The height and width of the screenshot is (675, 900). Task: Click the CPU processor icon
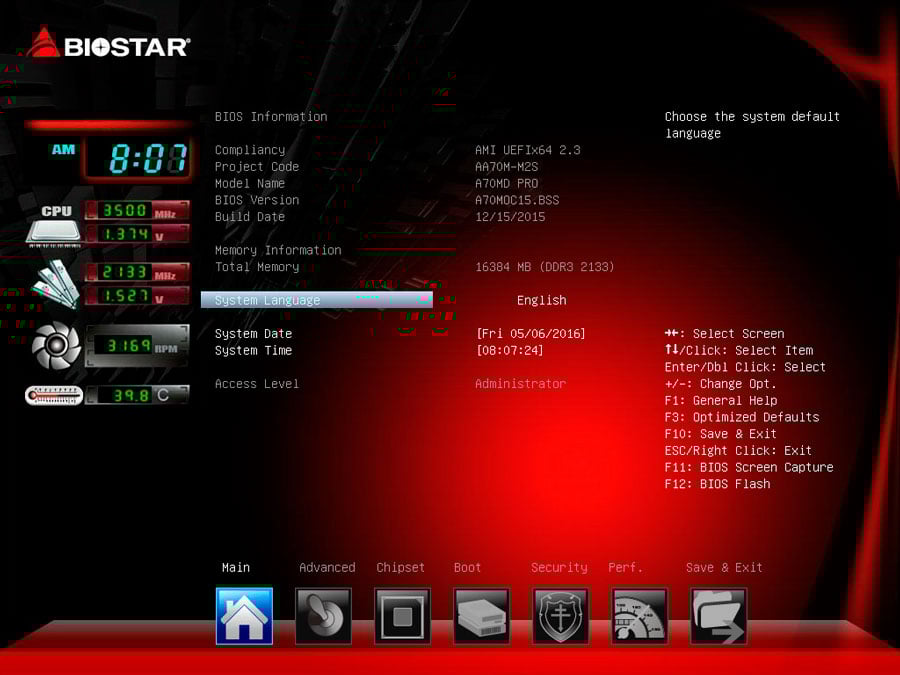[54, 226]
